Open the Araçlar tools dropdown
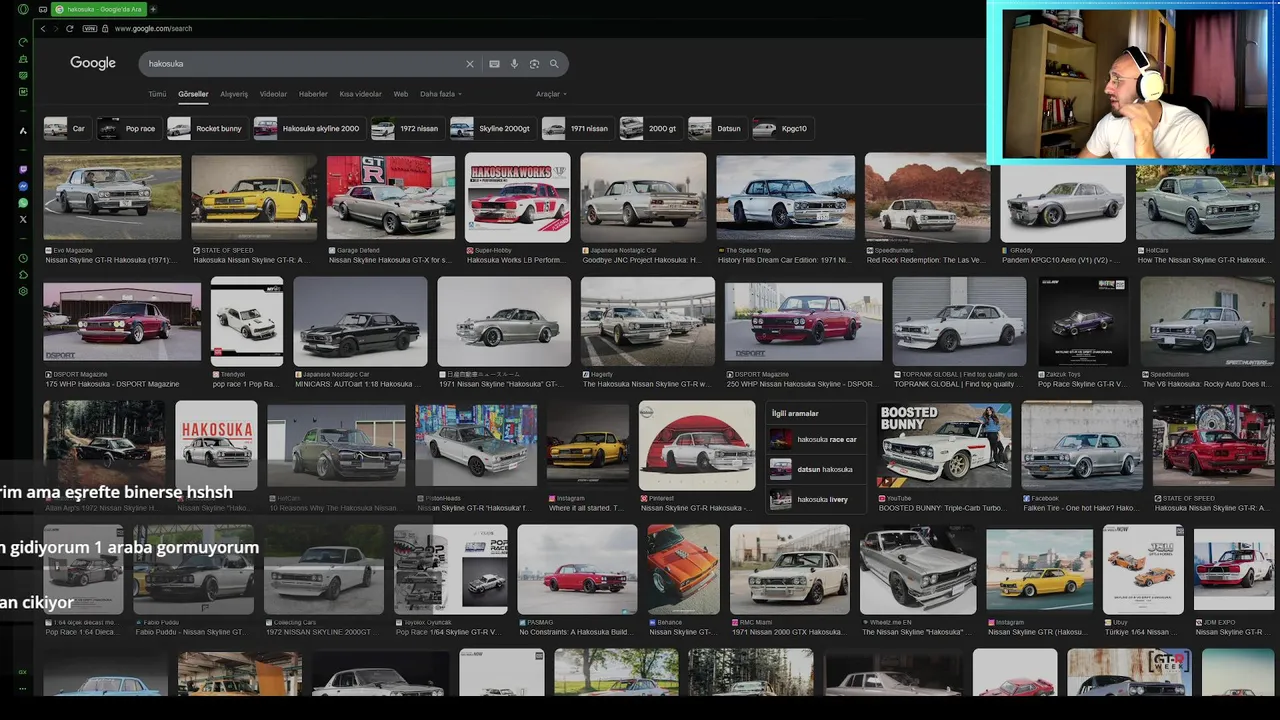The width and height of the screenshot is (1280, 720). pyautogui.click(x=551, y=94)
